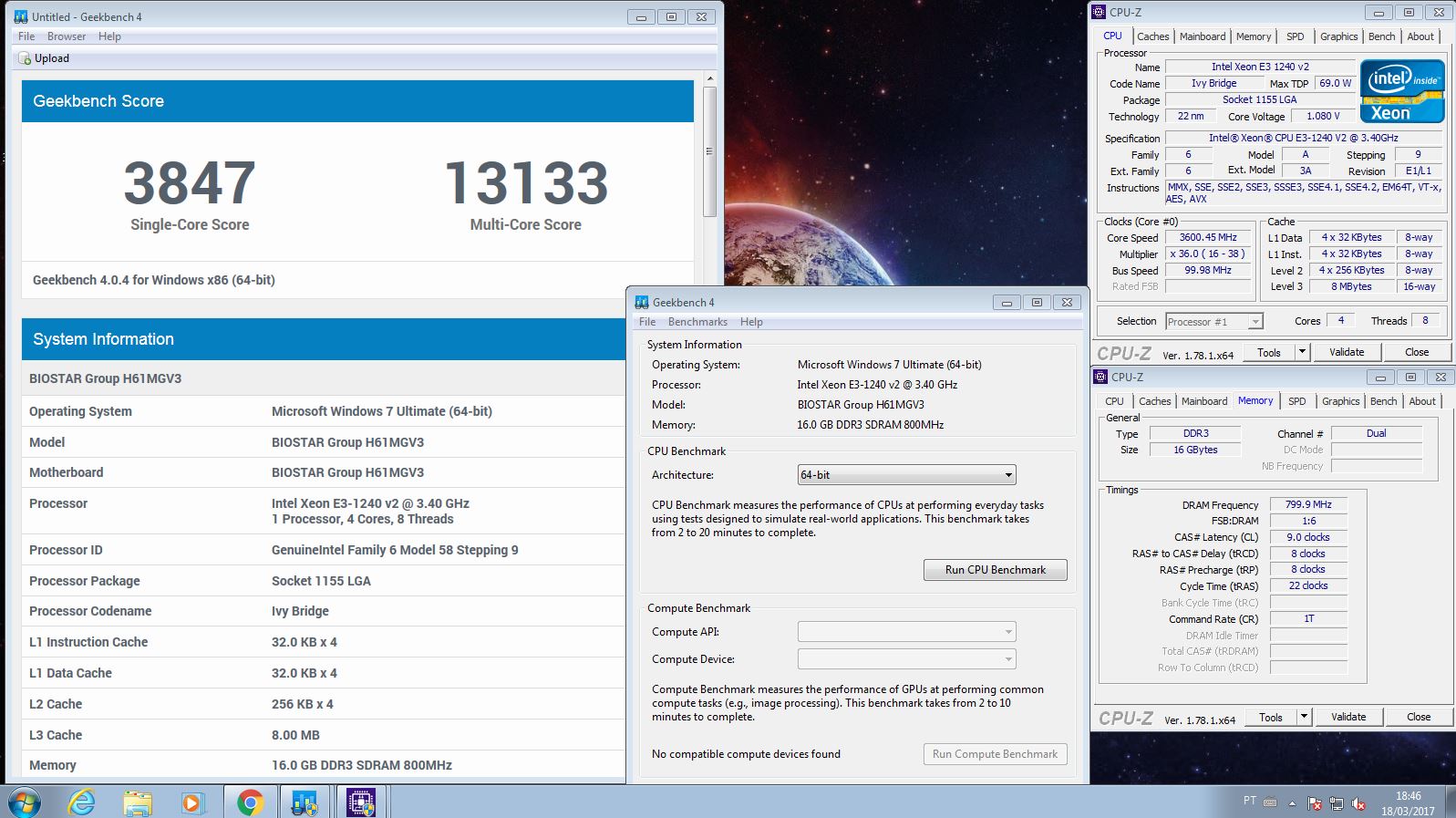Open the Windows Start menu orb
The height and width of the screenshot is (818, 1456).
click(x=25, y=802)
